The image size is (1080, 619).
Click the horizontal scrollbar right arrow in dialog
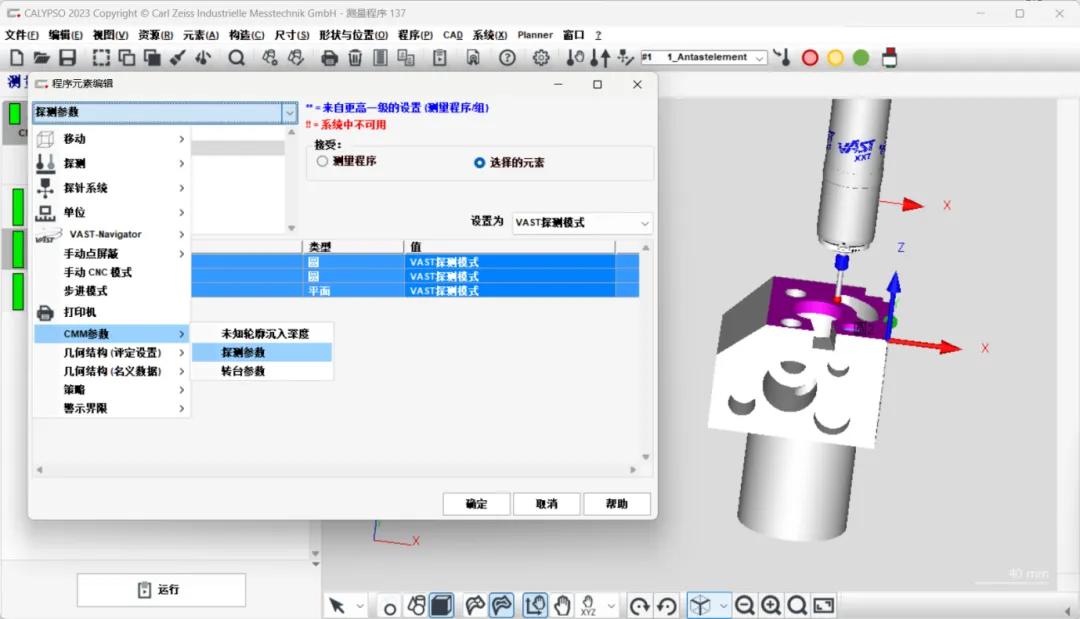click(x=633, y=470)
